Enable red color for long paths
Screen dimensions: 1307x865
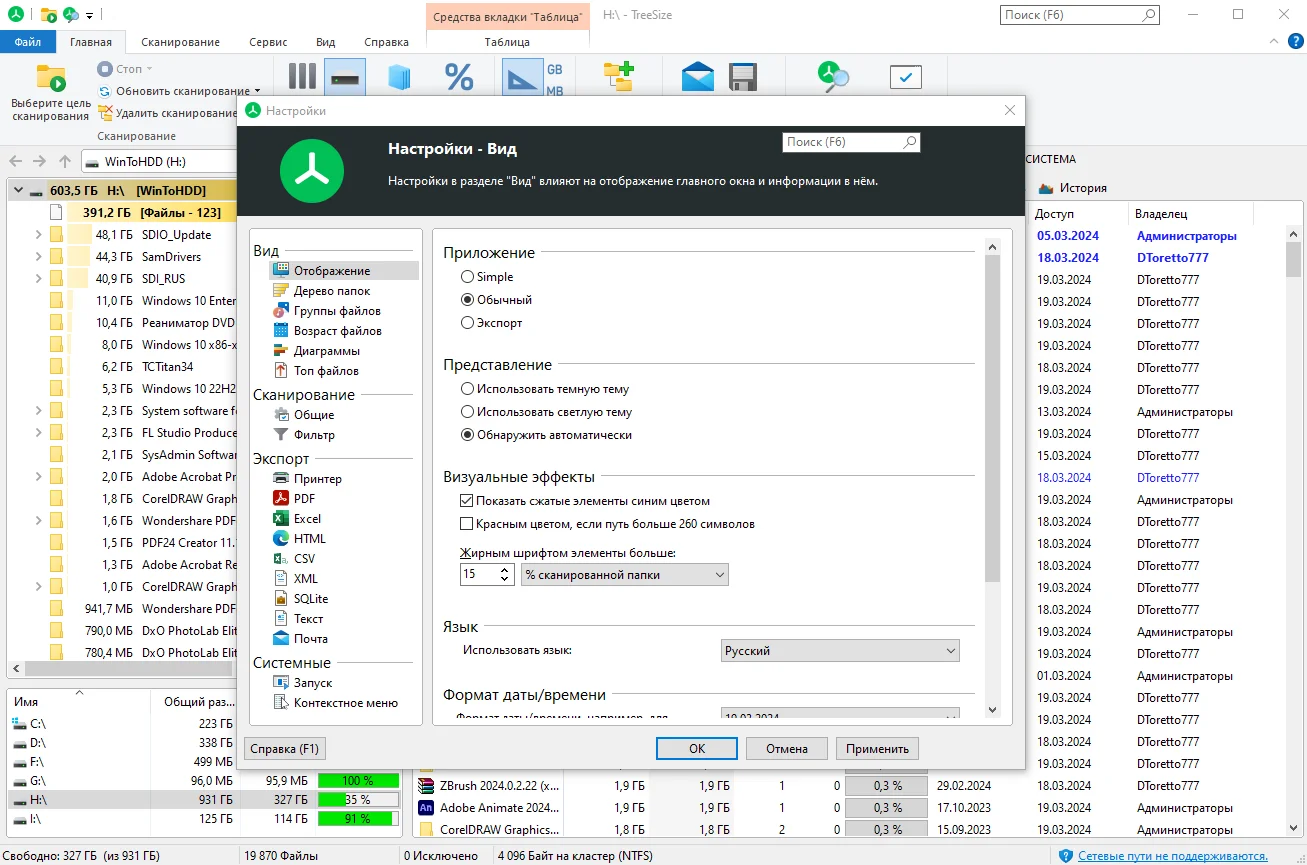[466, 524]
